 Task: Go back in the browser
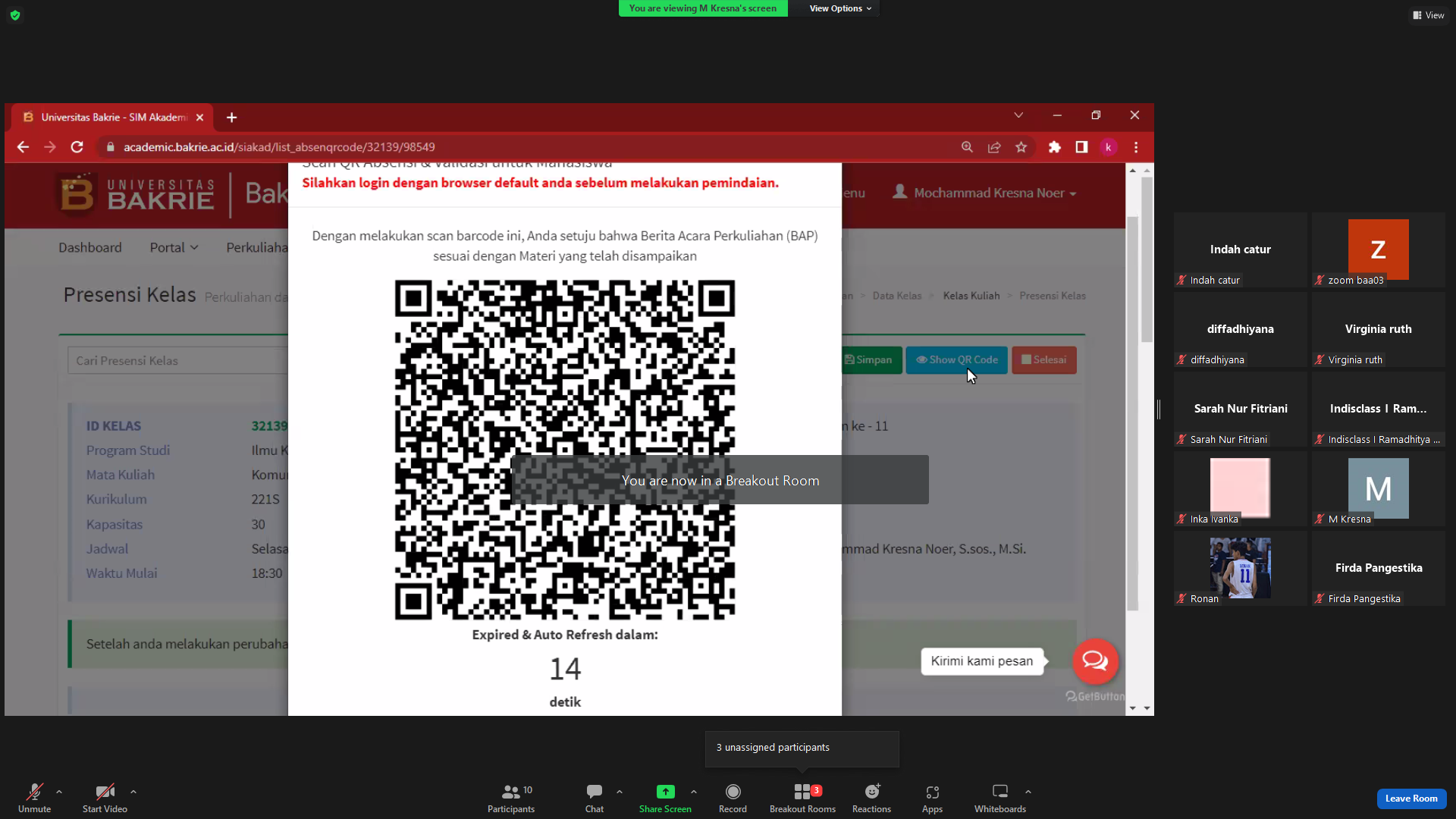click(x=23, y=147)
